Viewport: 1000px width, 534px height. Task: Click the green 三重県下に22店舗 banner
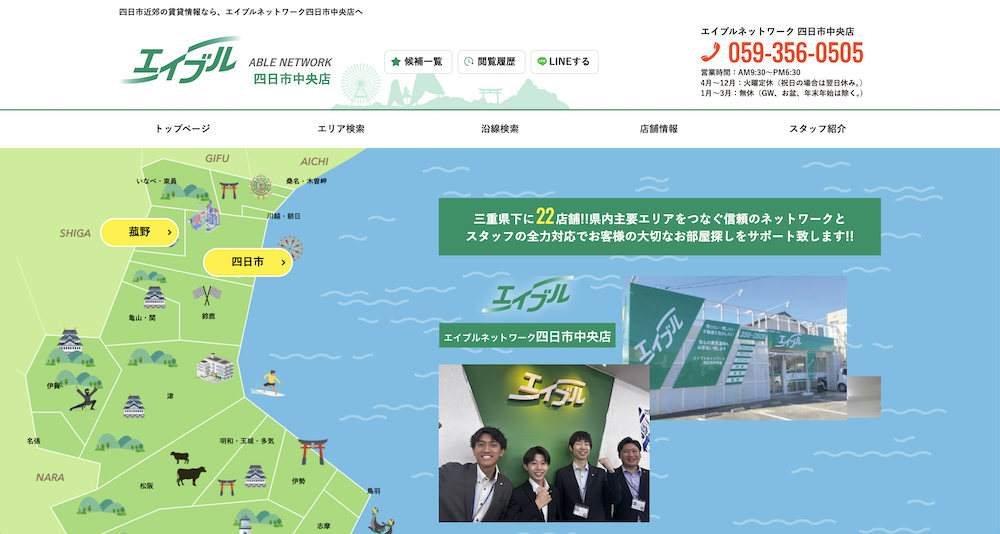point(659,226)
